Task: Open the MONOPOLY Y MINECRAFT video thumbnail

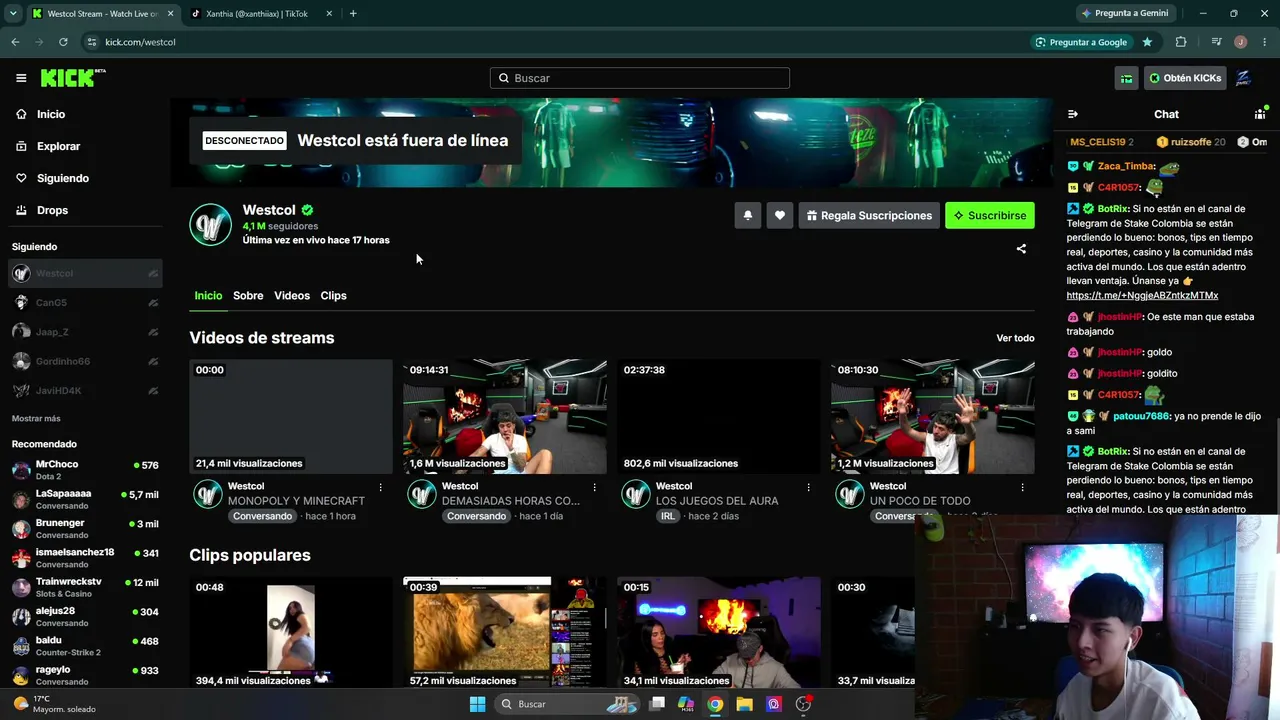Action: [291, 417]
